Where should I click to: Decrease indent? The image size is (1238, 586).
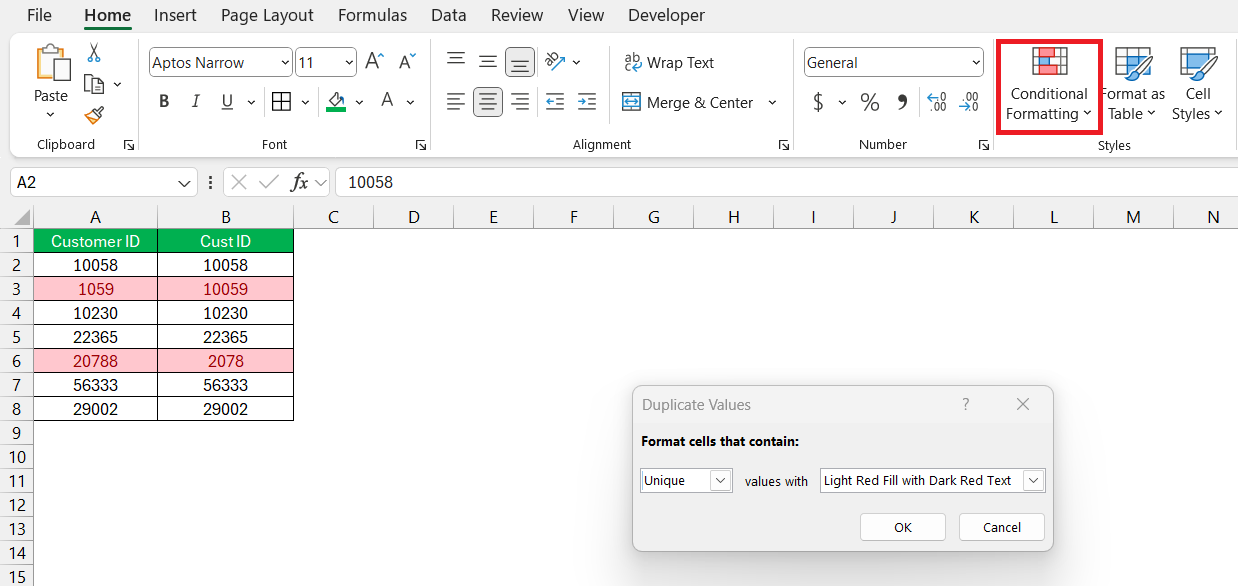555,102
